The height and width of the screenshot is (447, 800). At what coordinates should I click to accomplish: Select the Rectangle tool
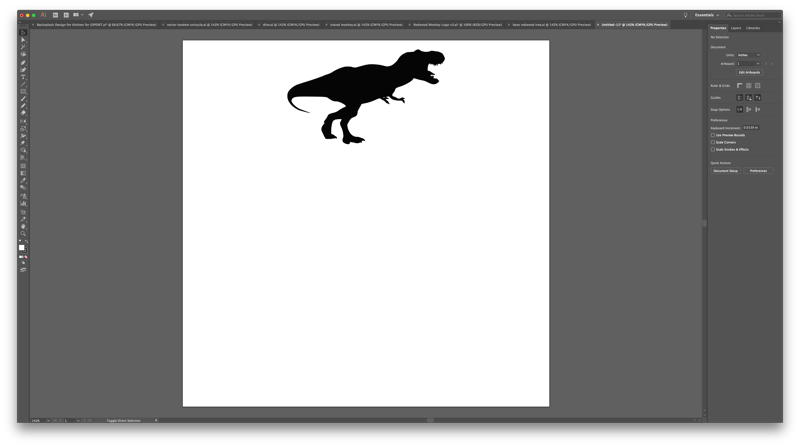[23, 91]
